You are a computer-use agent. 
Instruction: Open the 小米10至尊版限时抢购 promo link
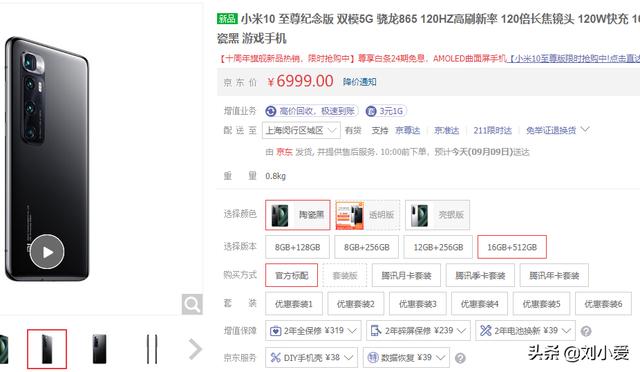[x=573, y=59]
